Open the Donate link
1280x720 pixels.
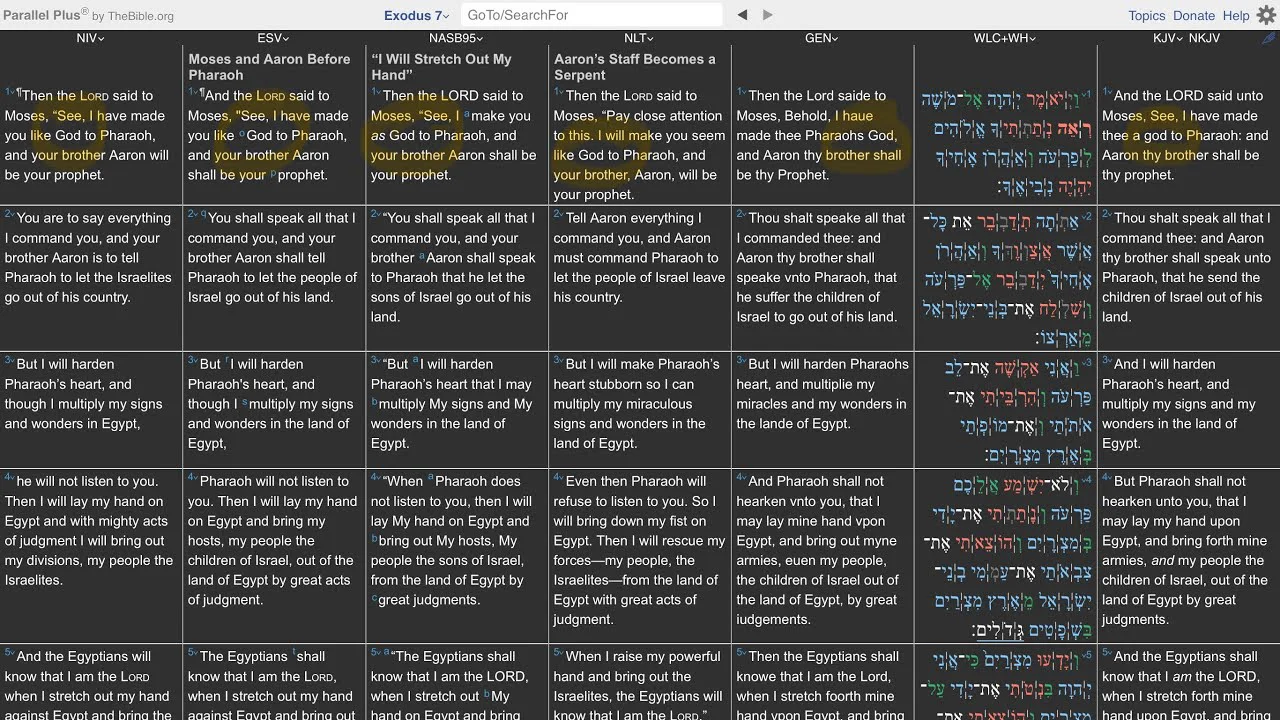click(1194, 15)
